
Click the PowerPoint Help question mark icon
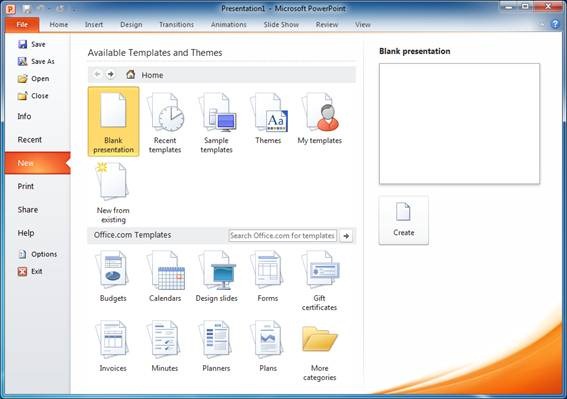coord(555,24)
